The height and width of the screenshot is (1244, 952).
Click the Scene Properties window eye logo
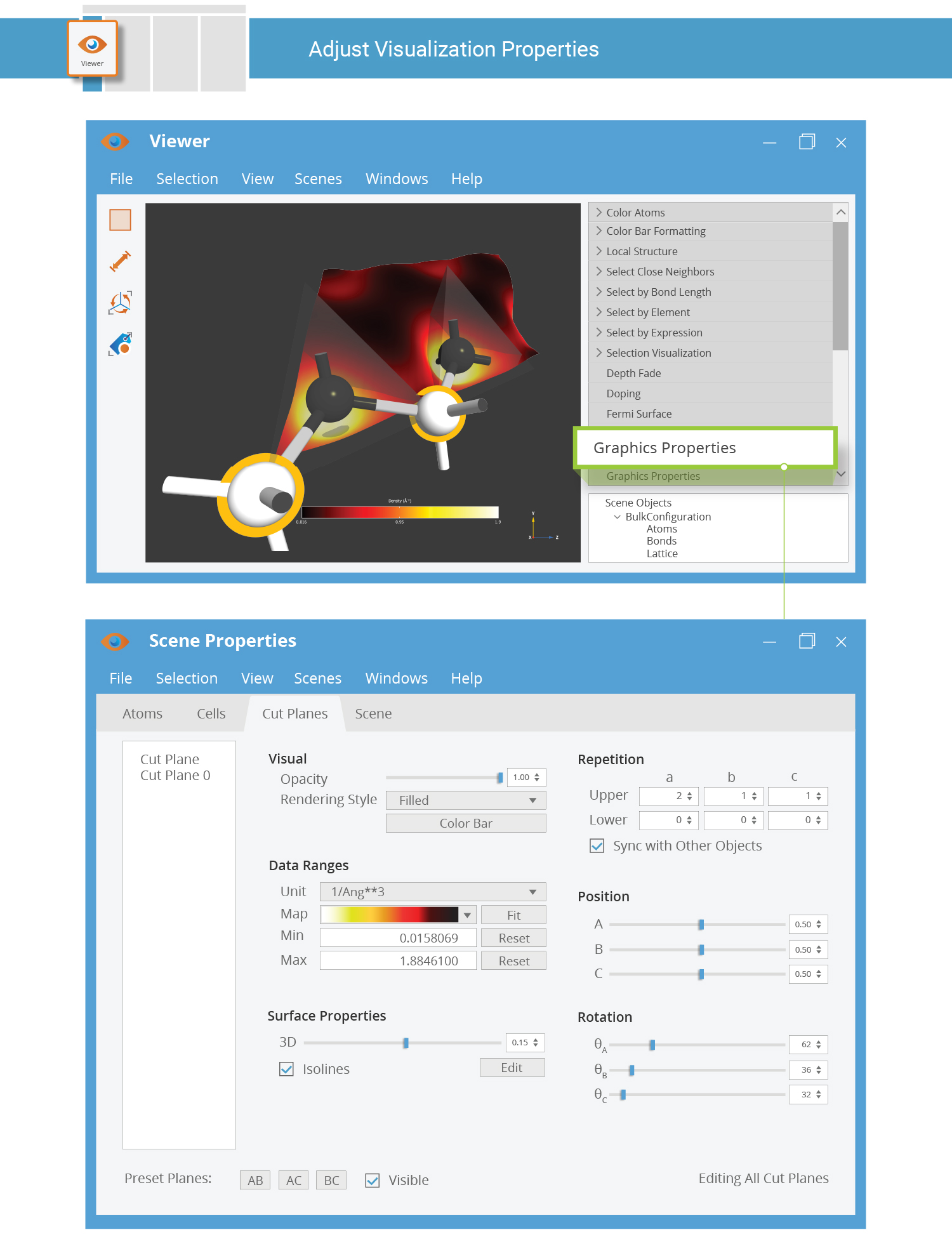click(x=115, y=642)
